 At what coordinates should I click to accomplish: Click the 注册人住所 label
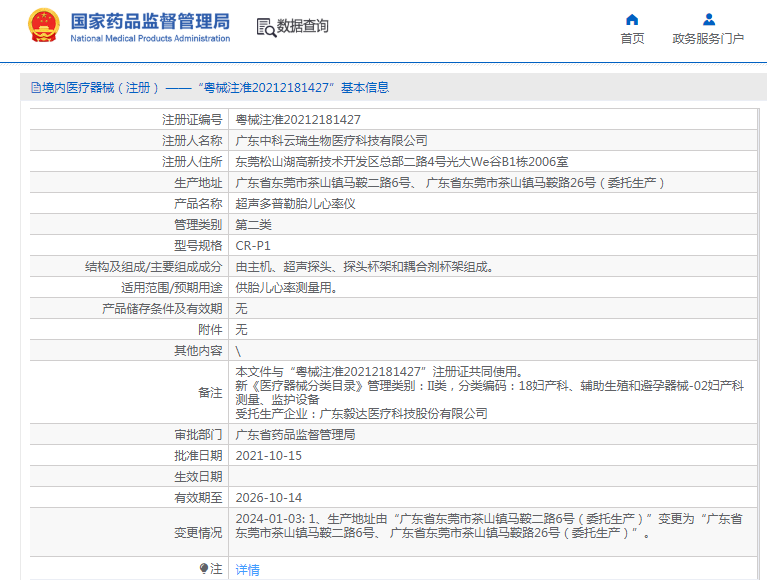[x=192, y=162]
